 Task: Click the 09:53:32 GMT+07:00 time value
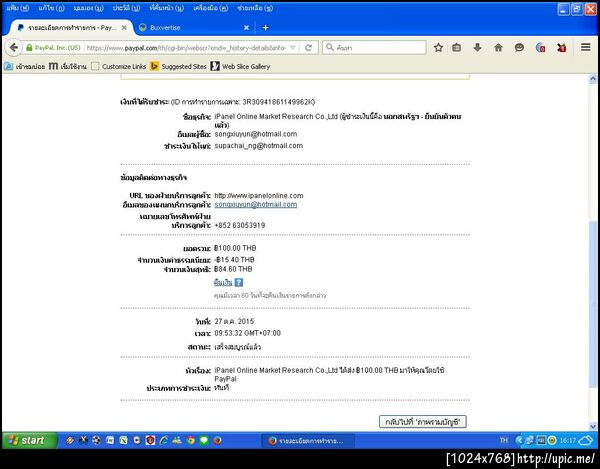coord(248,333)
